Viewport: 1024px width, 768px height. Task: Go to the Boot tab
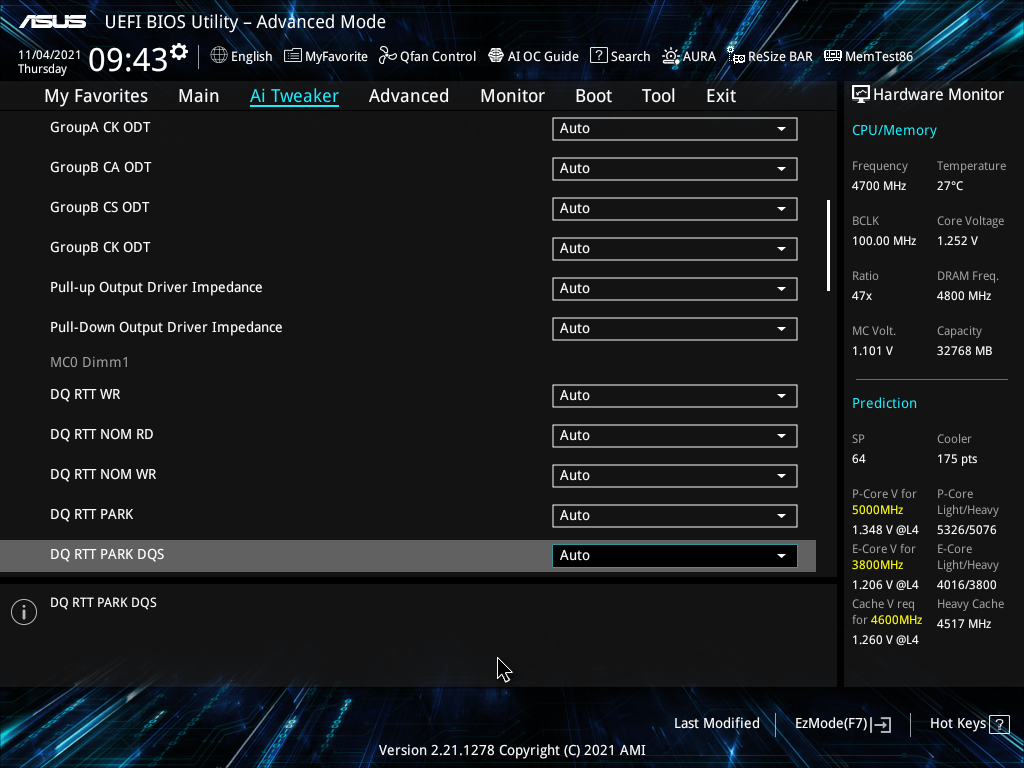[x=594, y=96]
